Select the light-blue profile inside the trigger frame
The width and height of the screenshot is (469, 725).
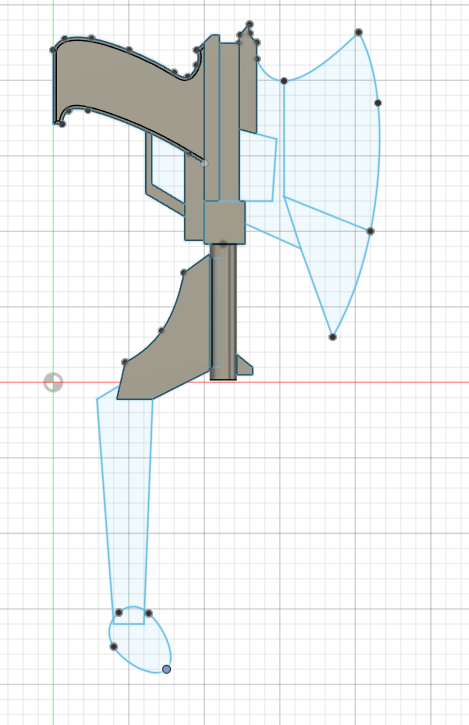click(168, 169)
